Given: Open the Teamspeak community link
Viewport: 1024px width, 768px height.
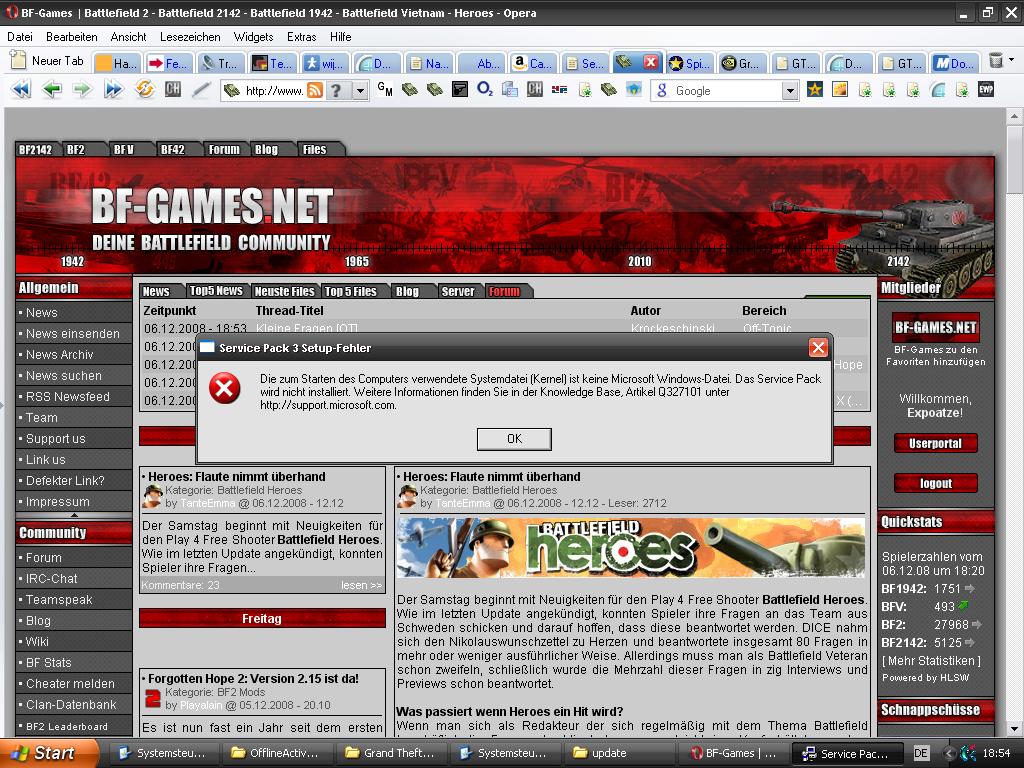Looking at the screenshot, I should (59, 600).
